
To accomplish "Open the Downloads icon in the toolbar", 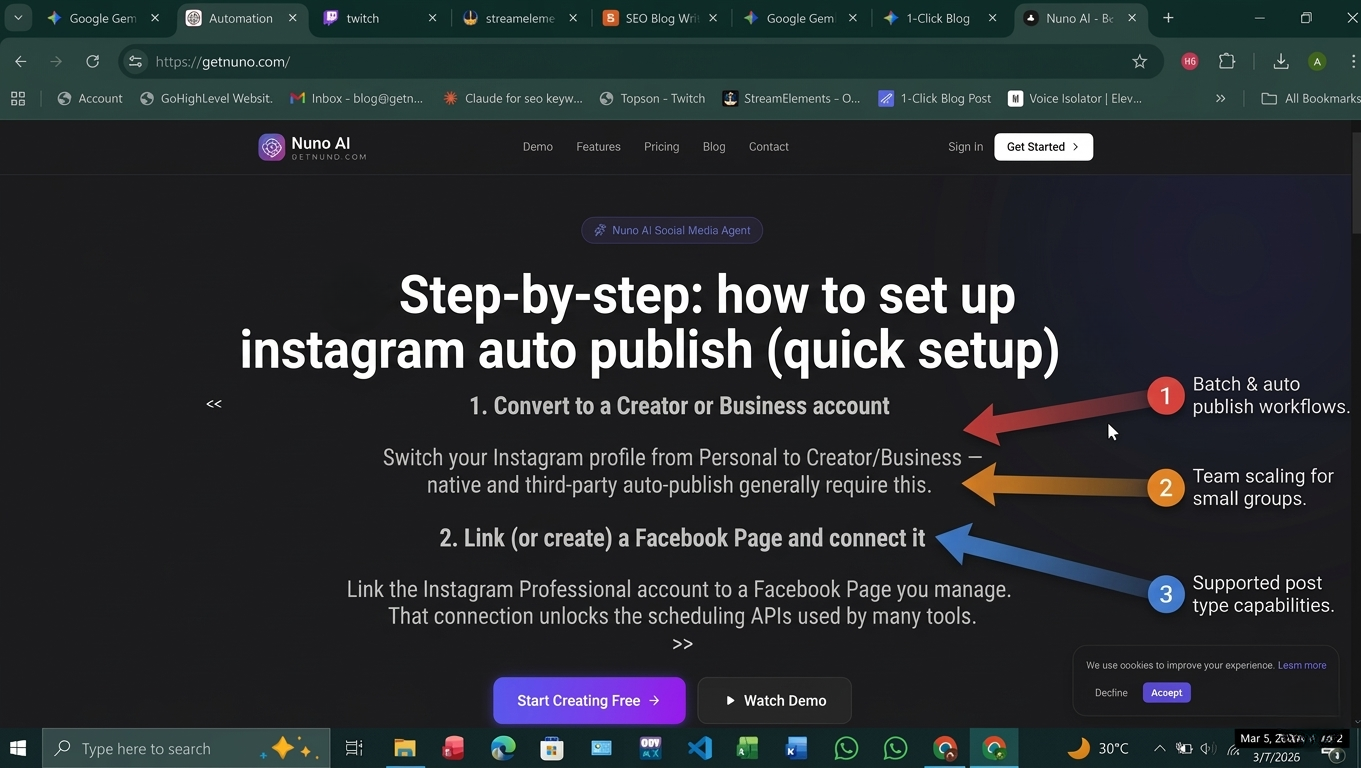I will coord(1280,62).
